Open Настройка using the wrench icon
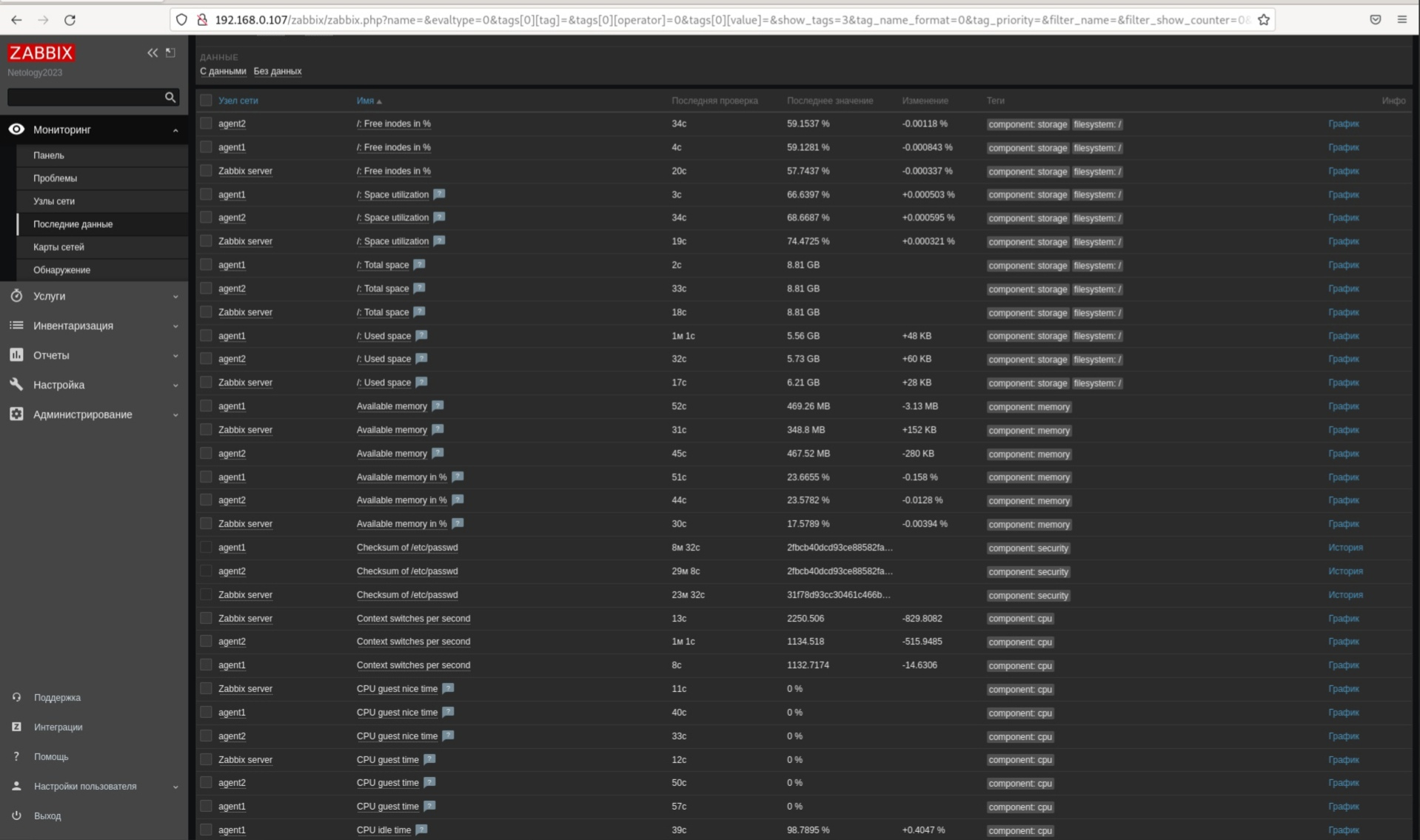This screenshot has height=840, width=1420. [16, 385]
